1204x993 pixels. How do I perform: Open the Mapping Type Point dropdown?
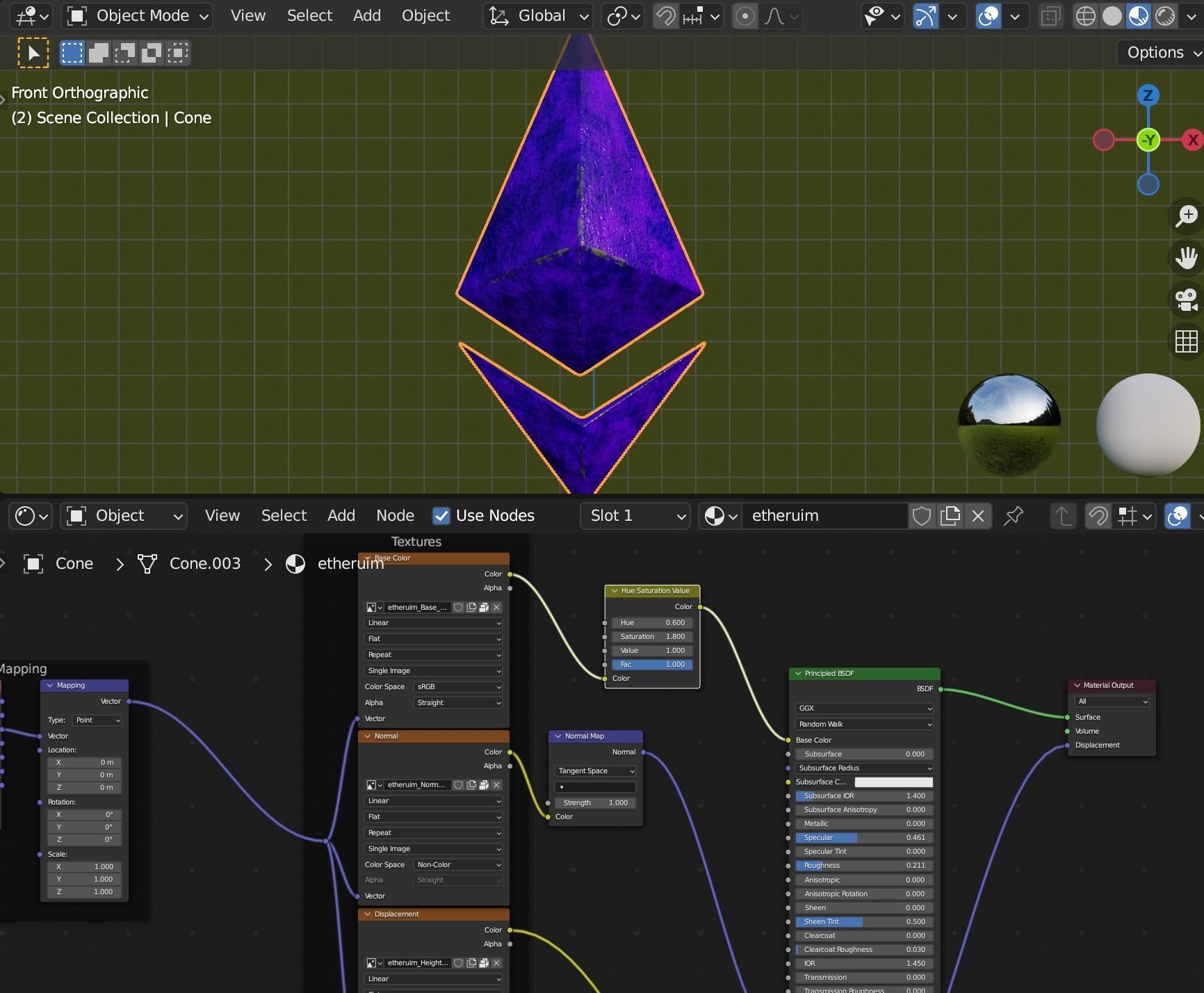pyautogui.click(x=97, y=720)
